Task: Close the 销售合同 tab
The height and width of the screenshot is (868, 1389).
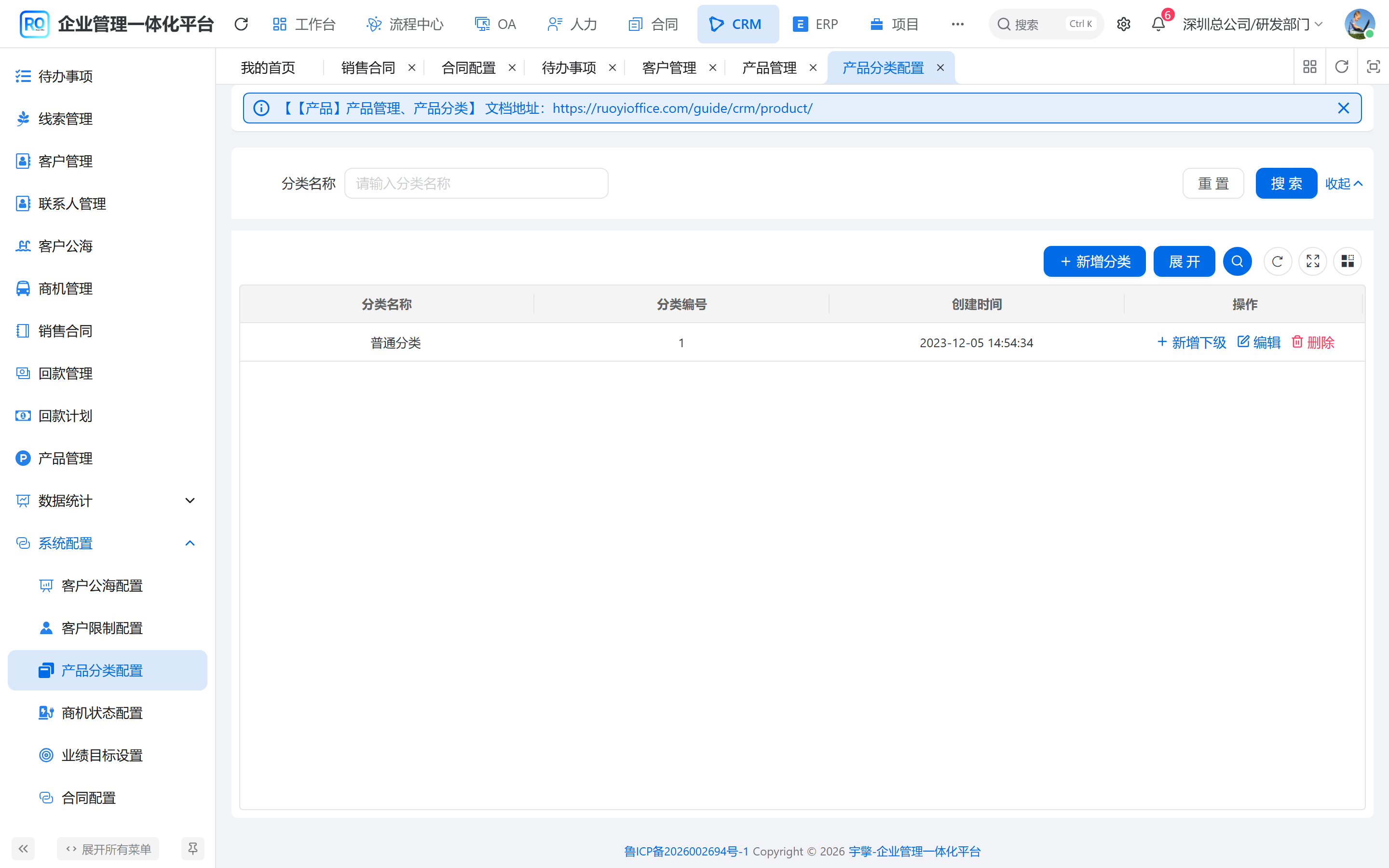Action: [x=411, y=68]
